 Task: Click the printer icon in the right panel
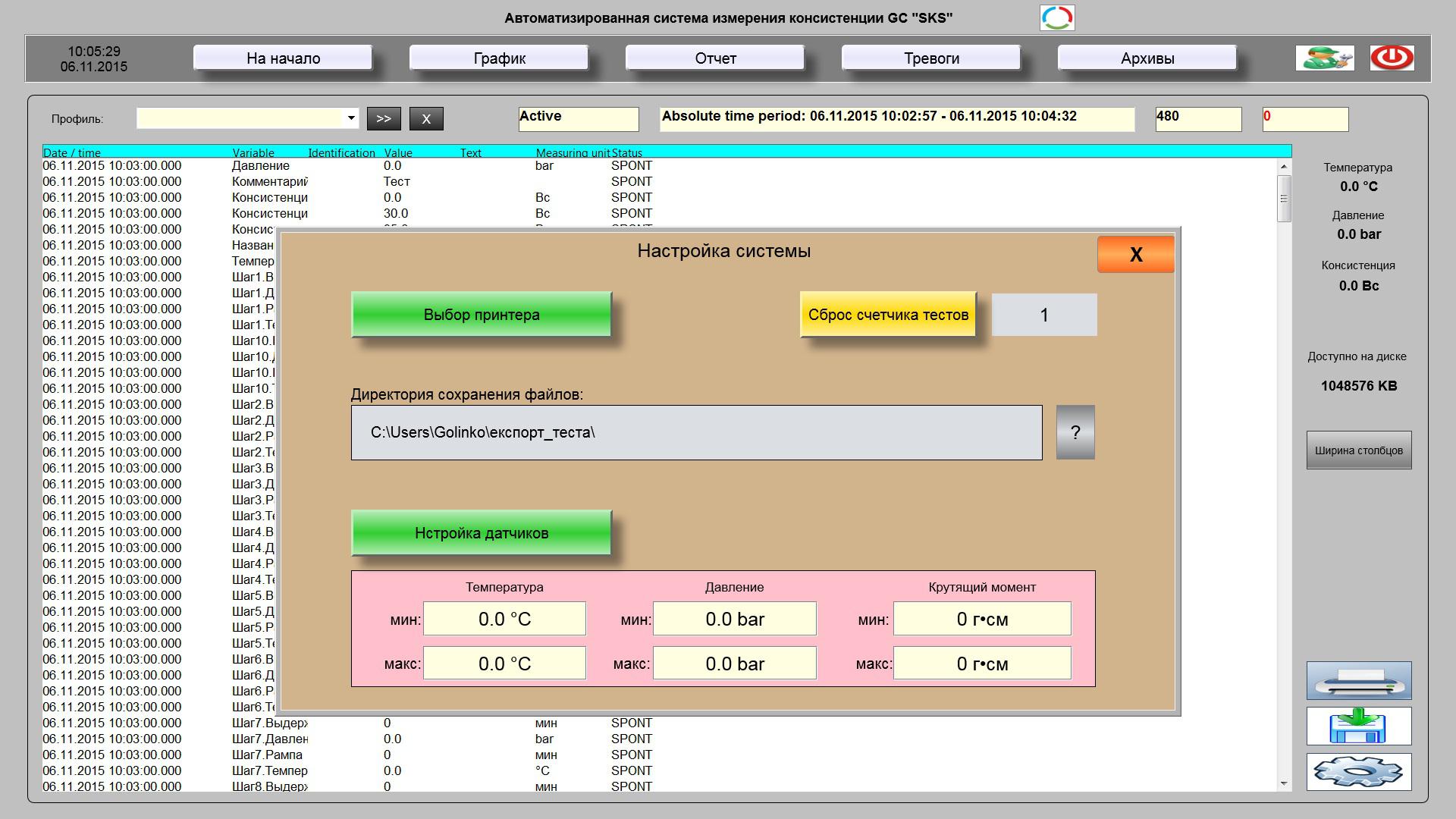(x=1358, y=680)
